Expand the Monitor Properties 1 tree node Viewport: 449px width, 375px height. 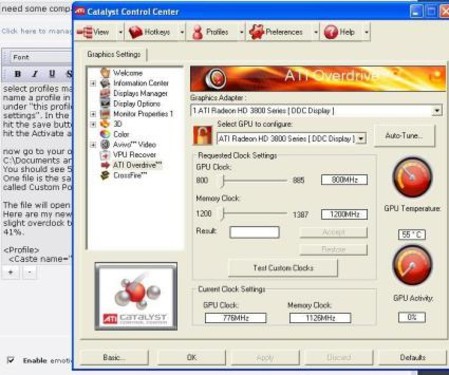[x=93, y=114]
